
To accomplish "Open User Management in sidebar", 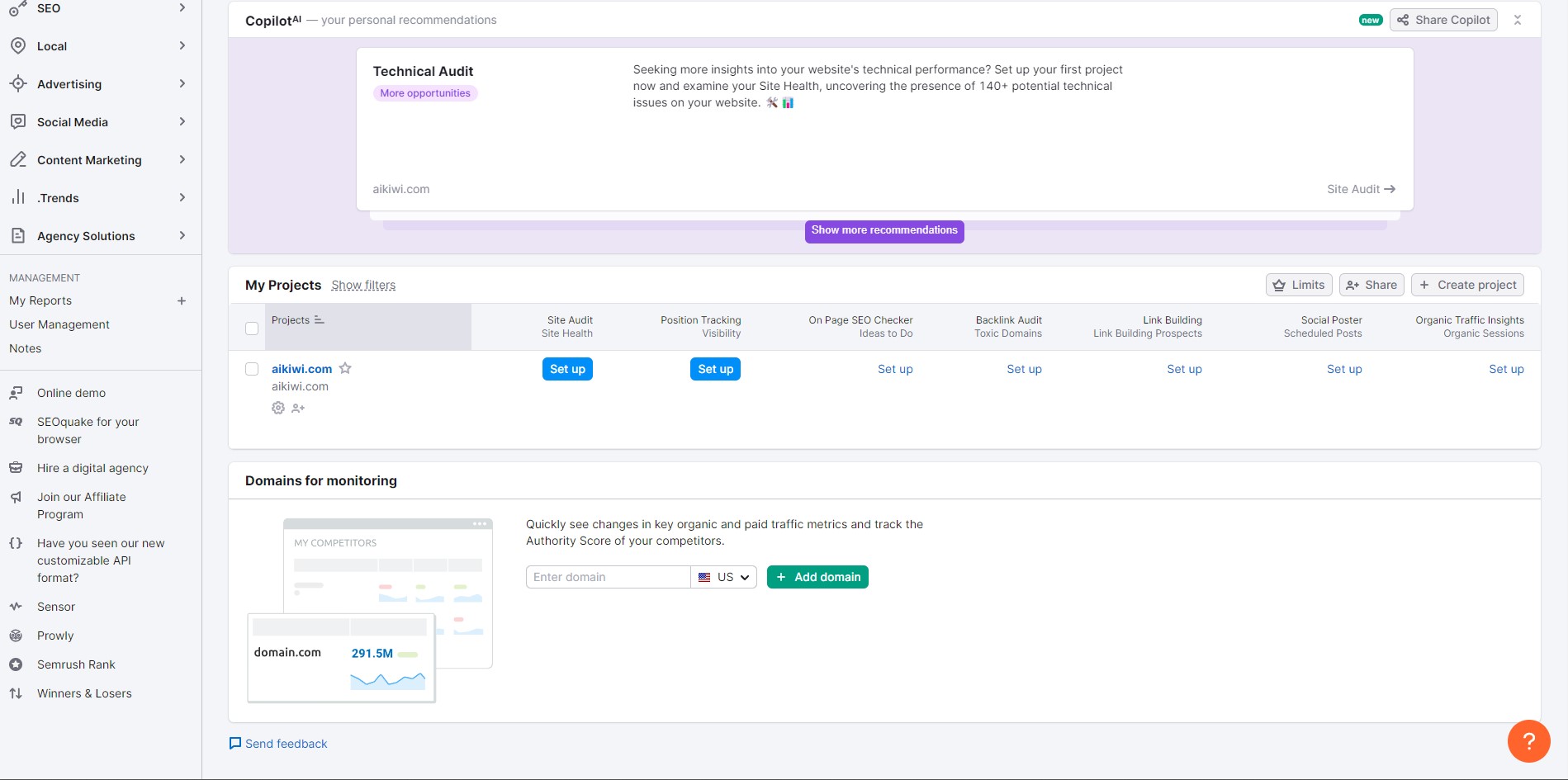I will pos(59,325).
